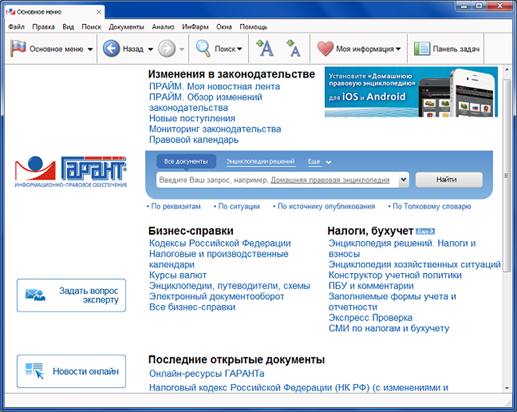This screenshot has height=412, width=517.
Task: Click the Задать вопрос эксперту button
Action: [x=71, y=295]
